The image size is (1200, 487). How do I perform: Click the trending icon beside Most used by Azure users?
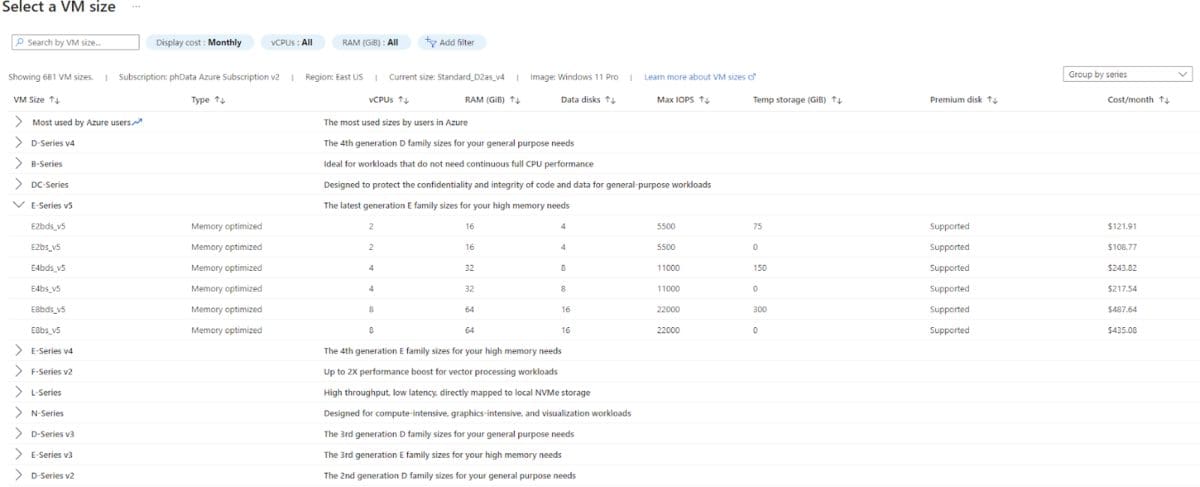[137, 122]
